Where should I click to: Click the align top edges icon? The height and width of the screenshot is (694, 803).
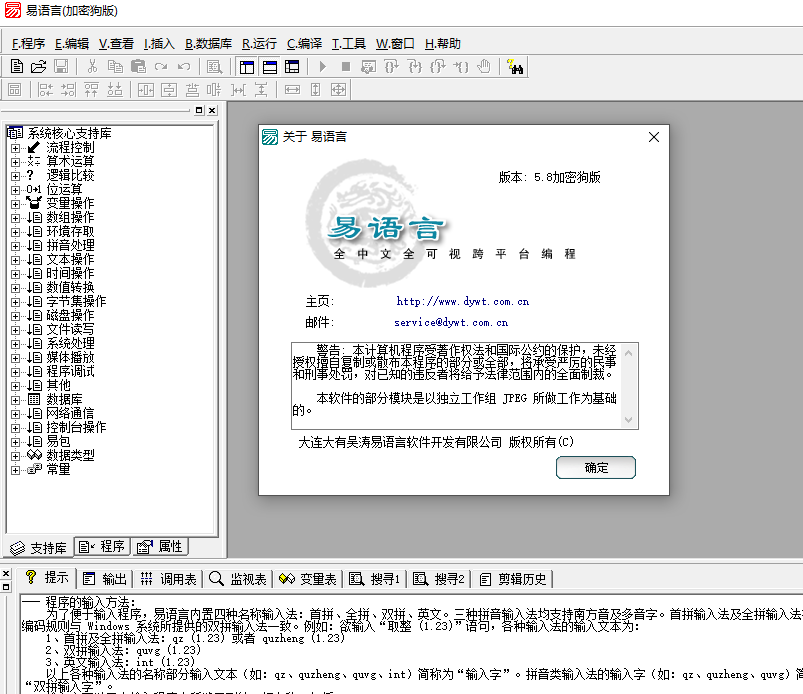pyautogui.click(x=91, y=90)
